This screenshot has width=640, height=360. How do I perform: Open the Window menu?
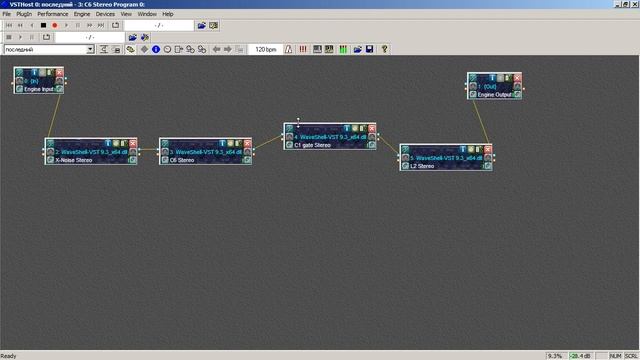tap(147, 14)
